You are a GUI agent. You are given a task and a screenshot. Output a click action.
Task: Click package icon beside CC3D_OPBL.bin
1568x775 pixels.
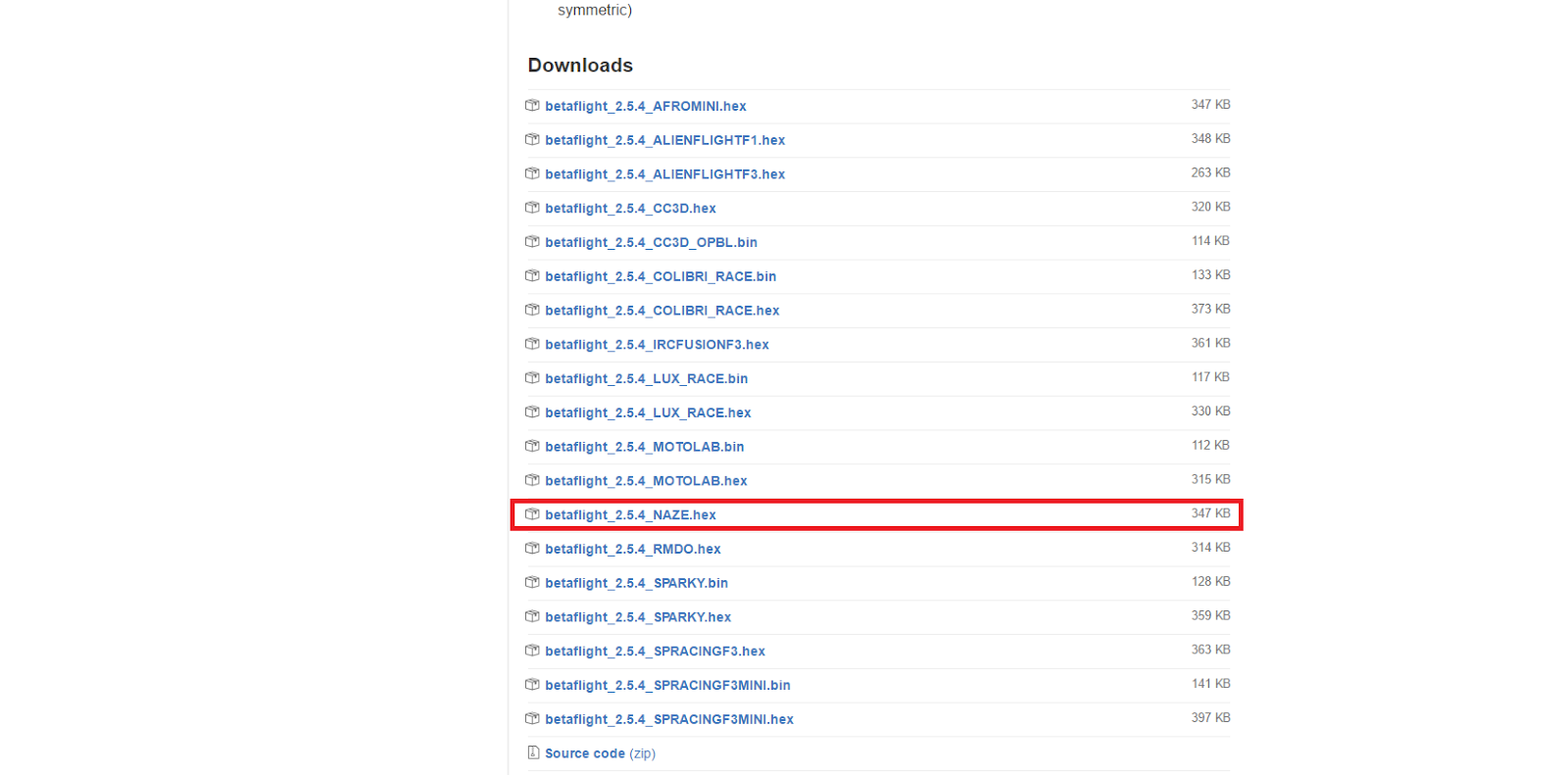pyautogui.click(x=532, y=241)
